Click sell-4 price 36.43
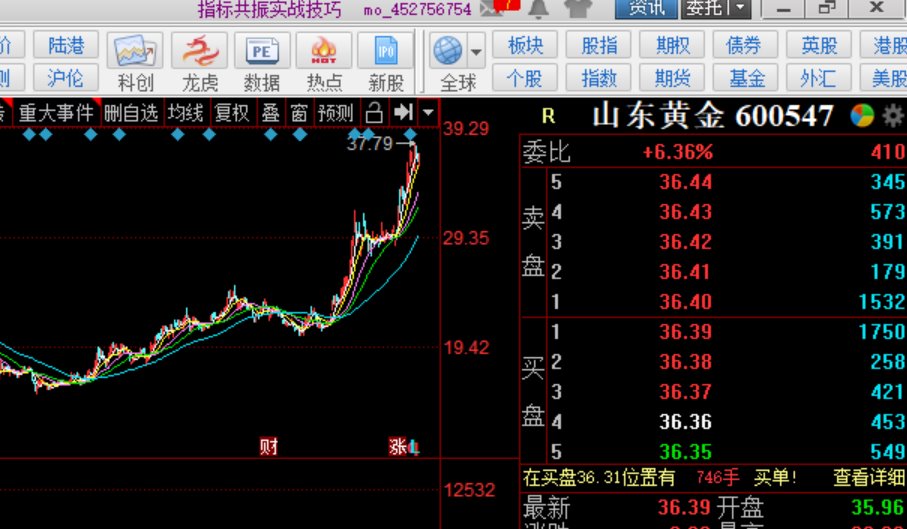This screenshot has height=529, width=907. (x=685, y=212)
